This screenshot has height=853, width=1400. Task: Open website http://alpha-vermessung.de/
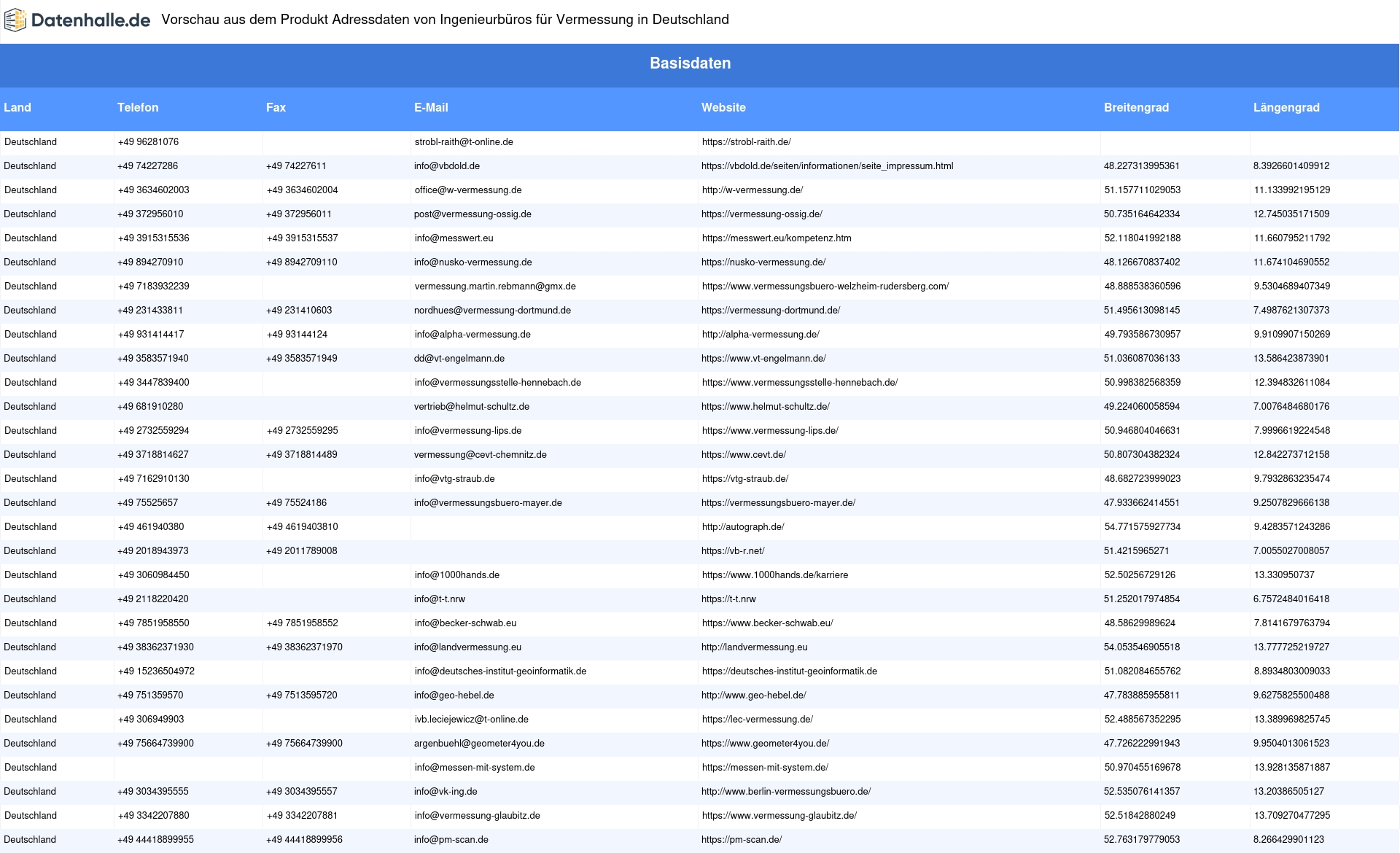pyautogui.click(x=761, y=335)
